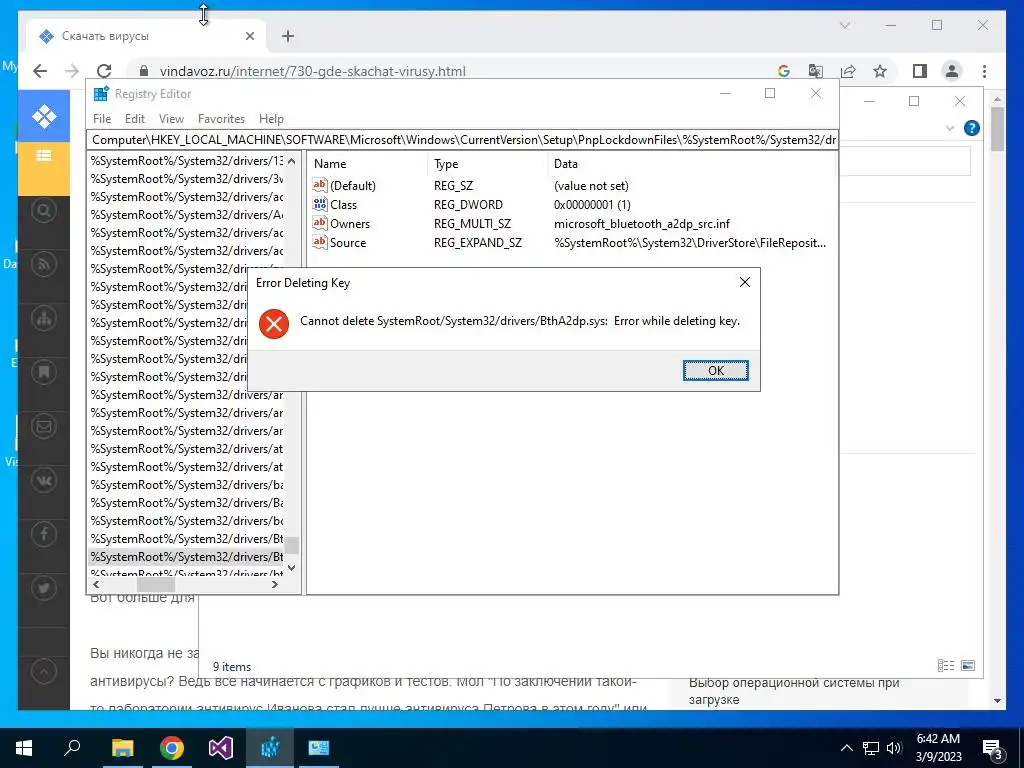Select the tree key ending in drivers/bc
This screenshot has width=1024, height=768.
click(x=187, y=520)
